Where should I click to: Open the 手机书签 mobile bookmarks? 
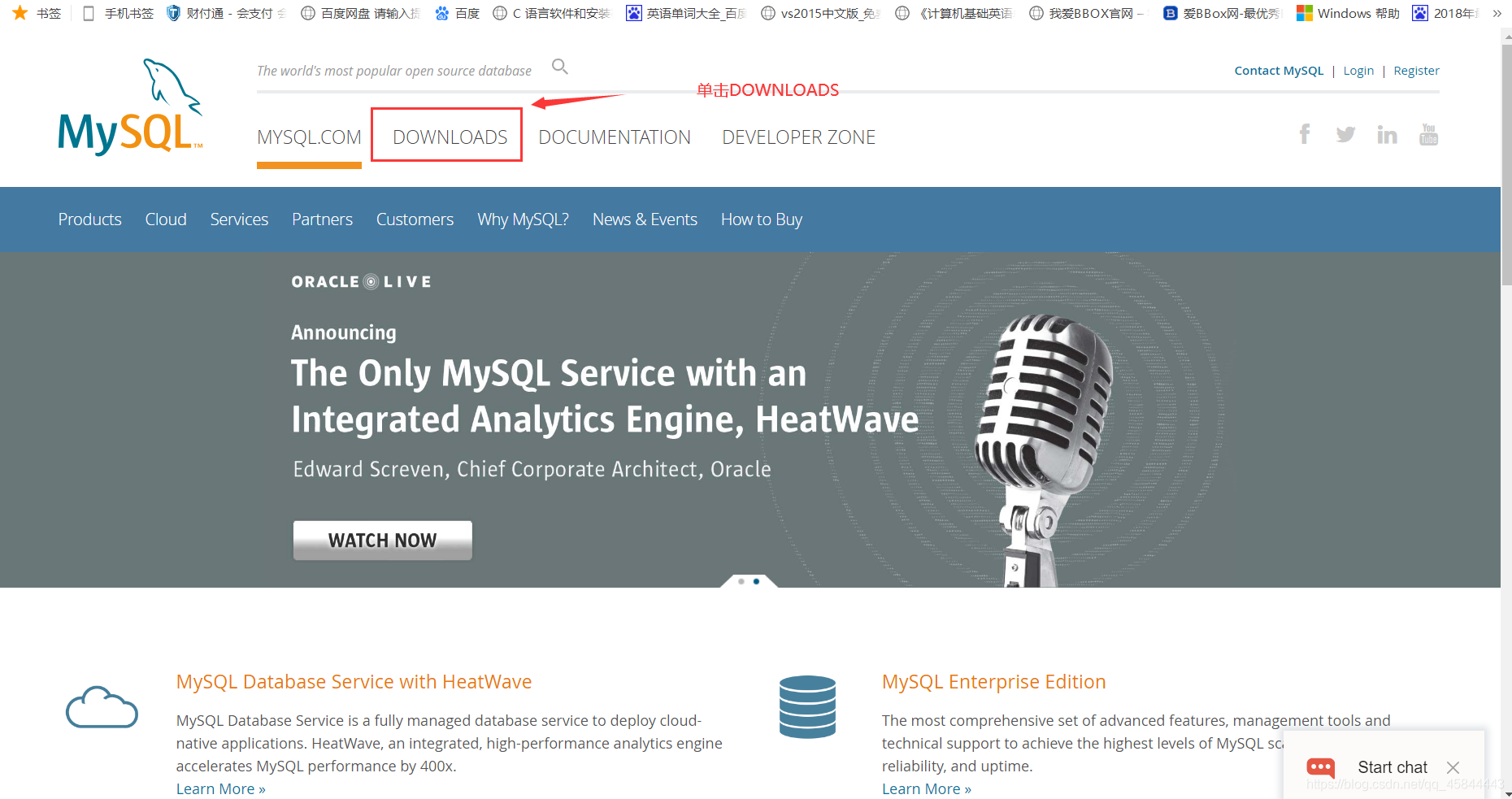(119, 13)
